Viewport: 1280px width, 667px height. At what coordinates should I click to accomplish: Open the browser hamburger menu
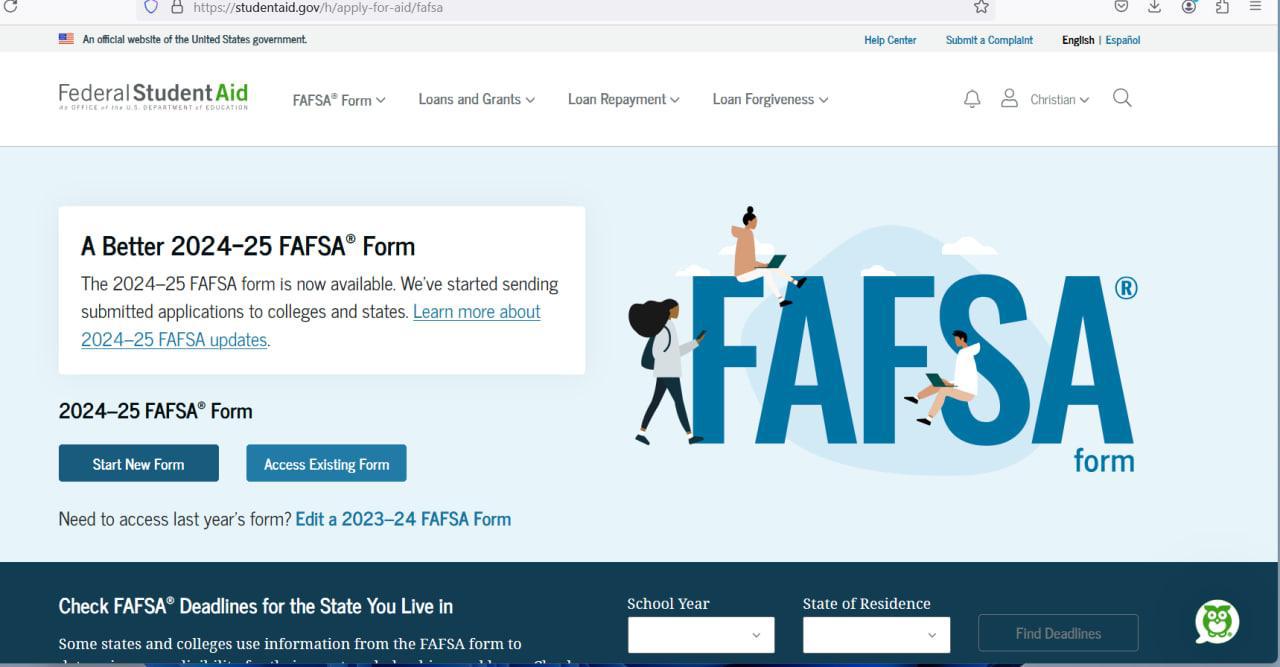tap(1255, 7)
